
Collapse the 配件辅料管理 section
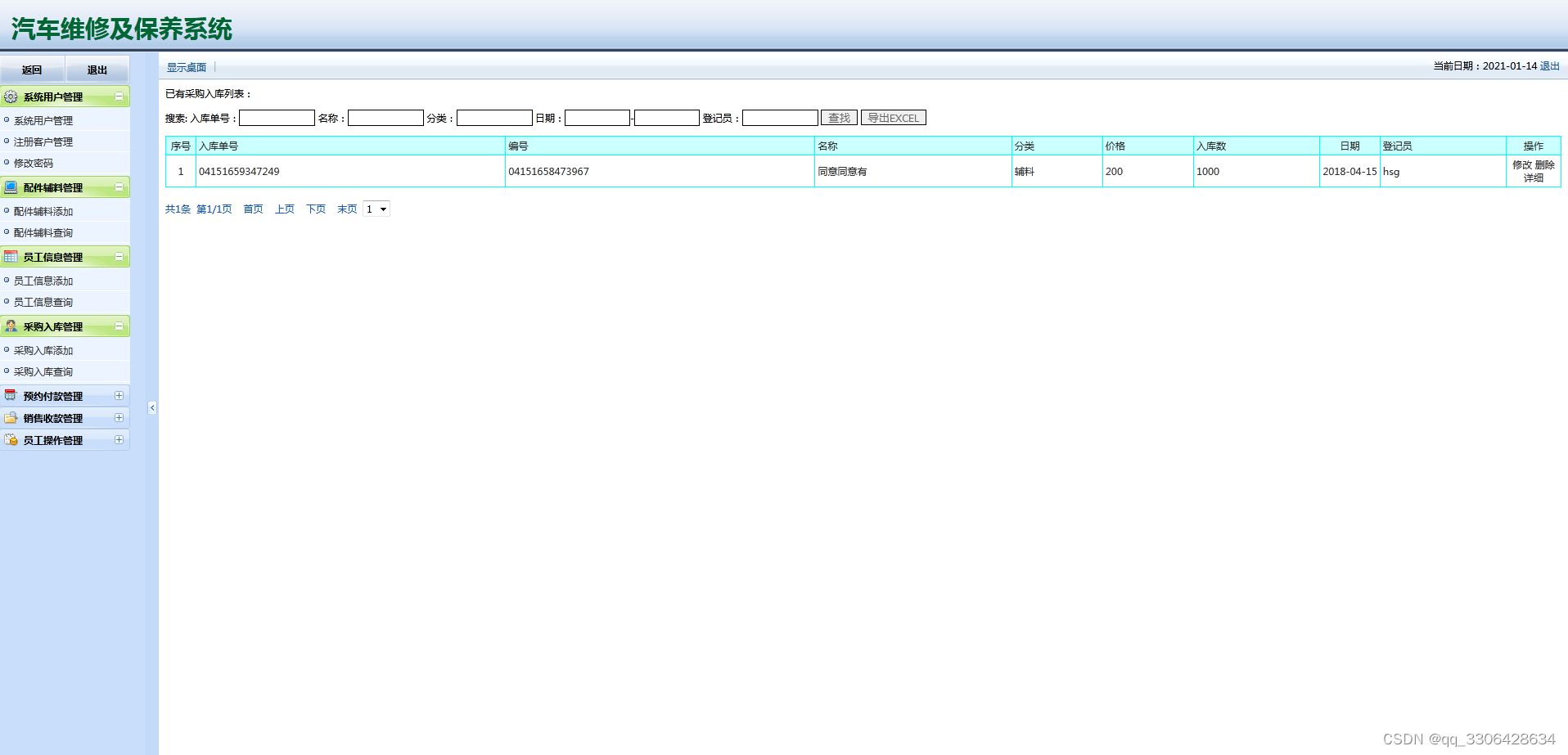pos(119,187)
